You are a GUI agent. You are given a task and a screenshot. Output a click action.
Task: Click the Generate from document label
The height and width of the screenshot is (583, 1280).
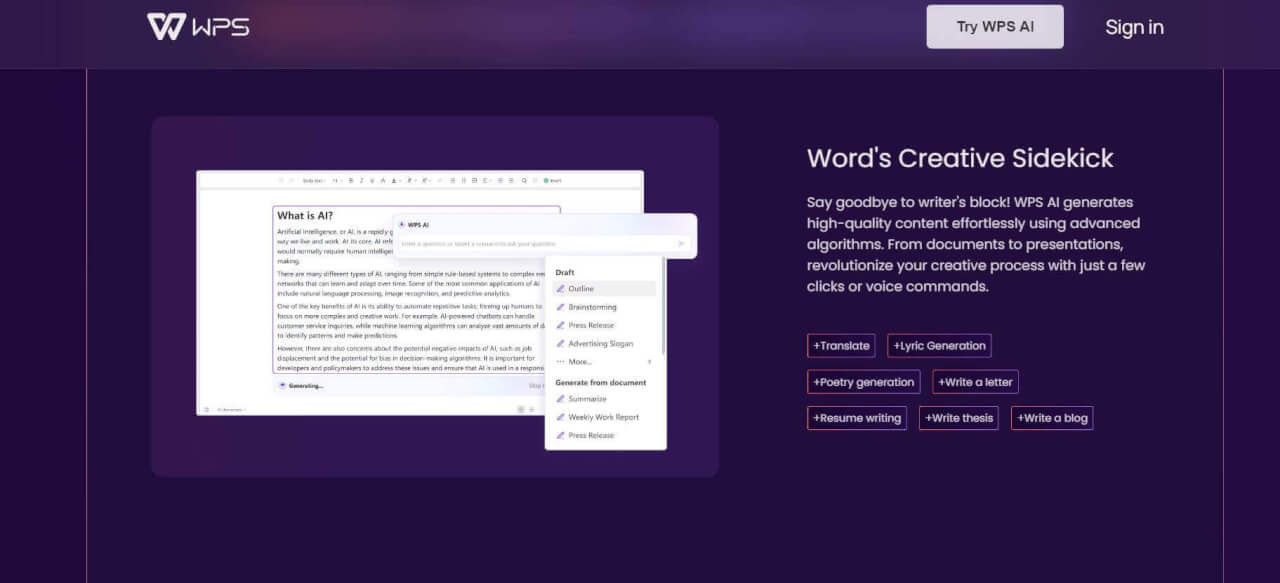pyautogui.click(x=601, y=382)
